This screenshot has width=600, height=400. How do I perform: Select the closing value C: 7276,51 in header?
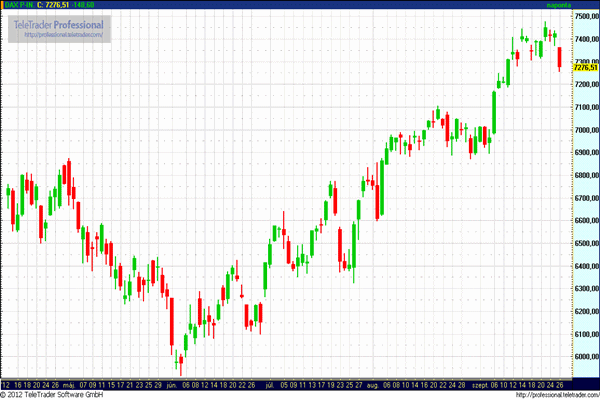tap(55, 5)
